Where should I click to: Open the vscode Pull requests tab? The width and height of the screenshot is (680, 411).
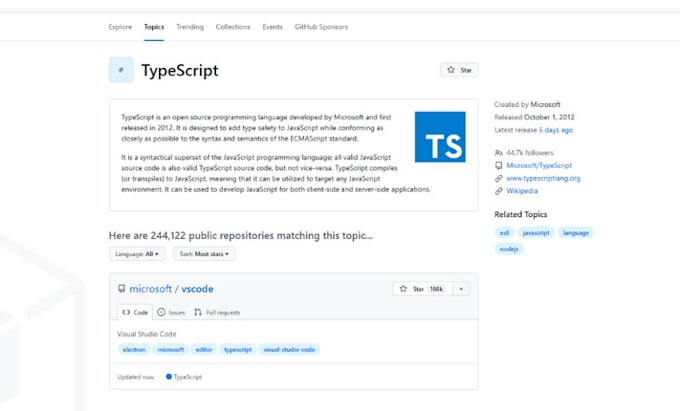pyautogui.click(x=217, y=312)
